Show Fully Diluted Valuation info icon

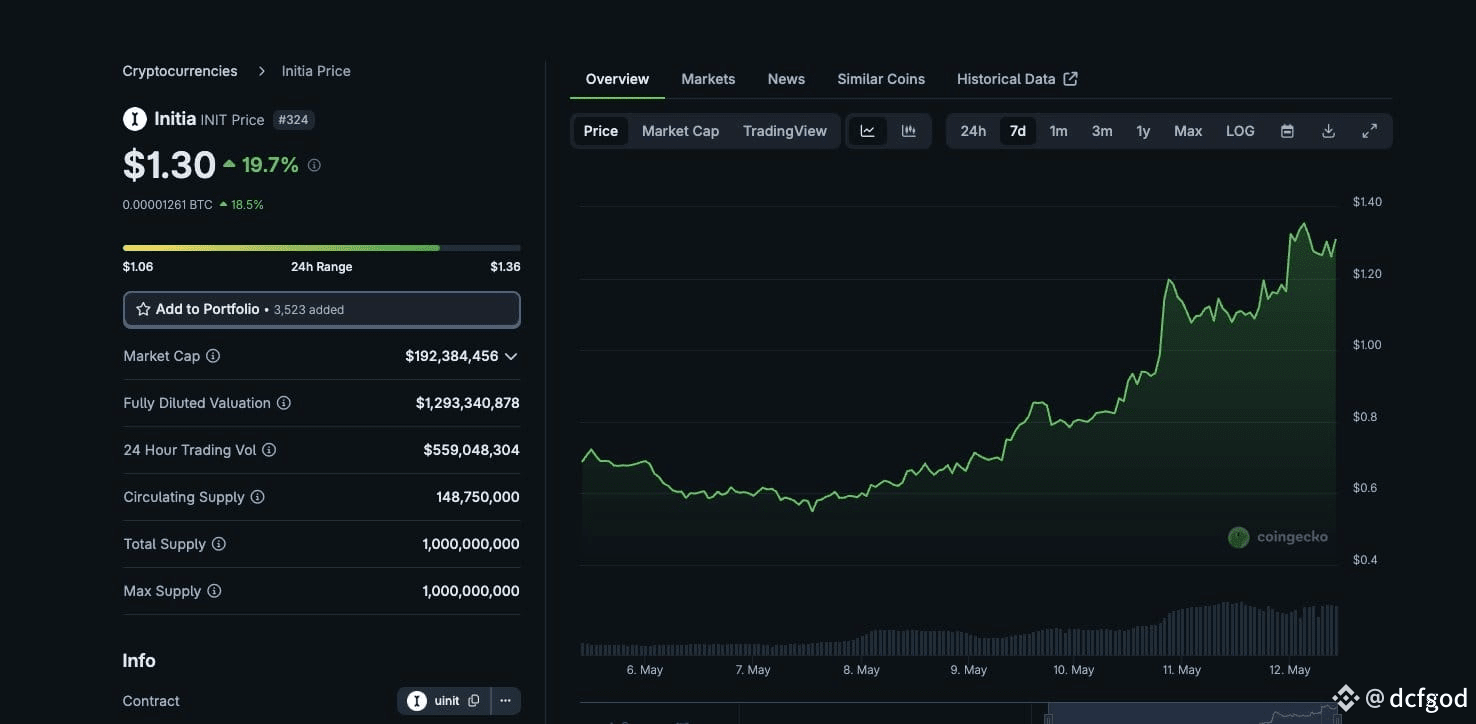(x=284, y=403)
